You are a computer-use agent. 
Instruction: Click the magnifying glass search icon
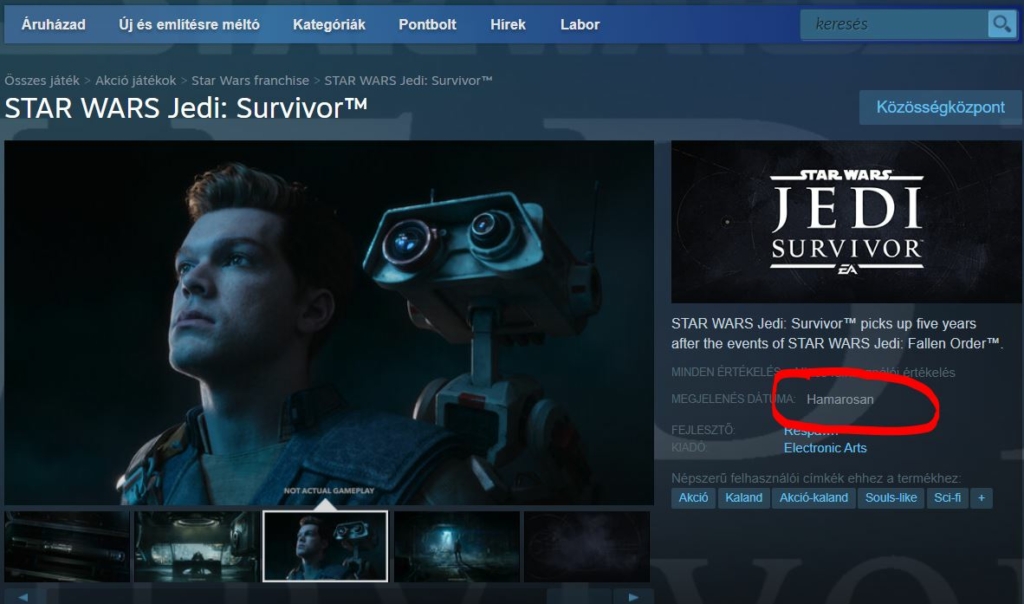pyautogui.click(x=1001, y=24)
